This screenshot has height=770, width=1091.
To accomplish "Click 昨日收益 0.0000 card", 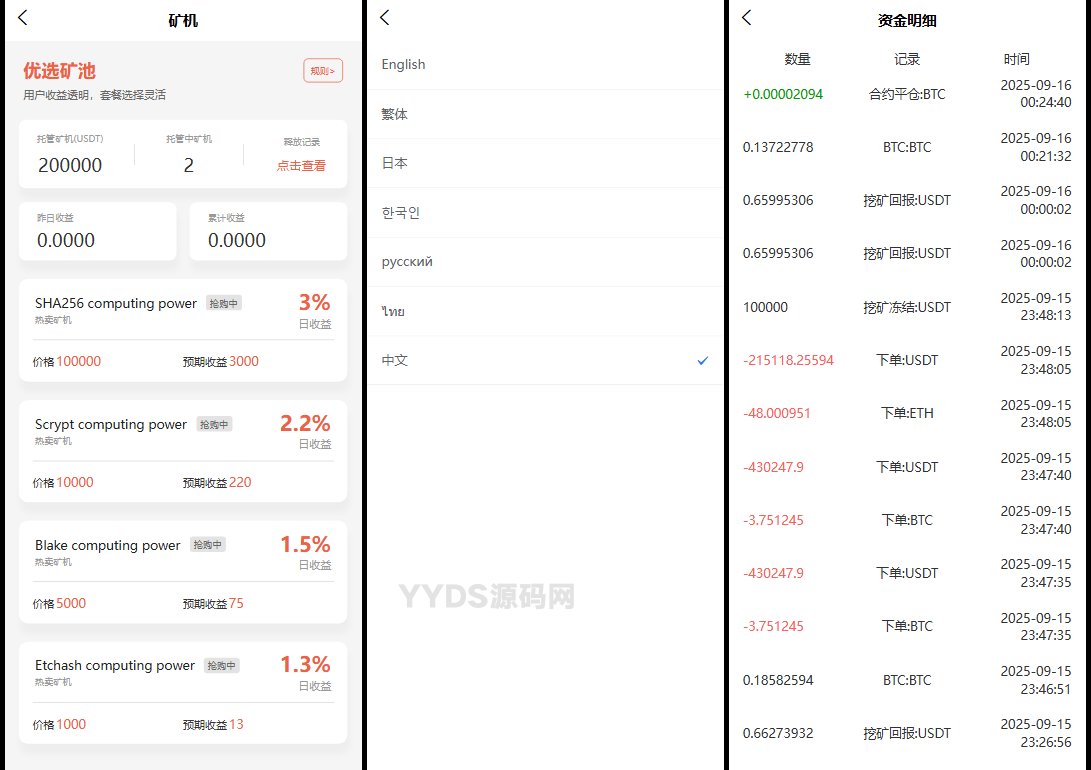I will [x=97, y=232].
